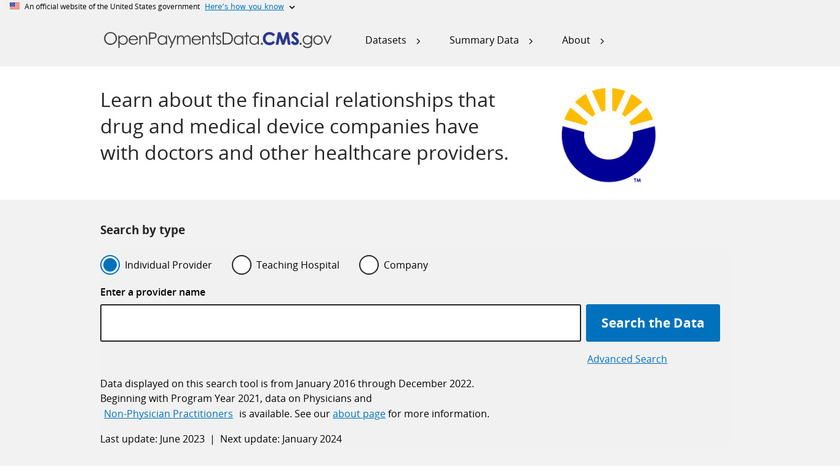
Task: Click the Teaching Hospital label text
Action: click(x=298, y=265)
